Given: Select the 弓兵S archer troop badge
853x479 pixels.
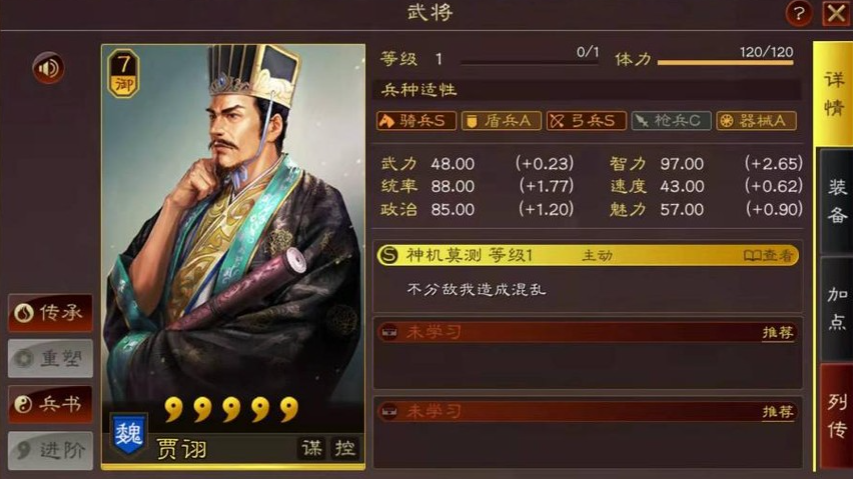Looking at the screenshot, I should point(586,121).
